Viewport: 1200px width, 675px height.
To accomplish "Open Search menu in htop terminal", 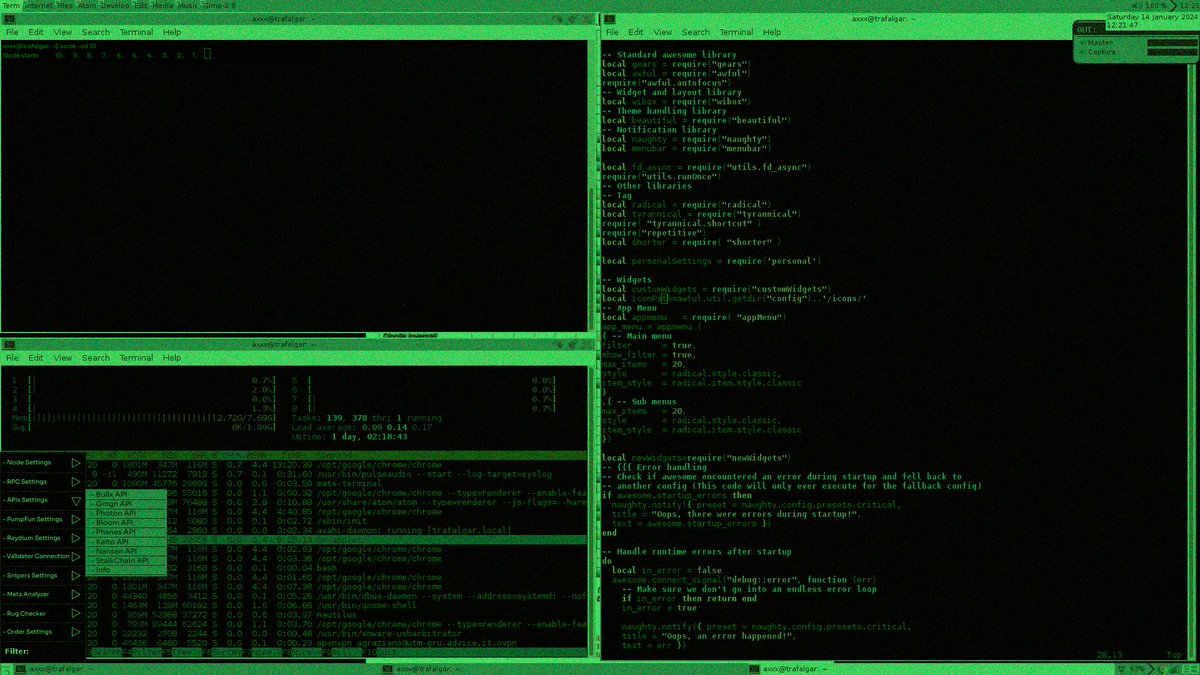I will coord(96,358).
